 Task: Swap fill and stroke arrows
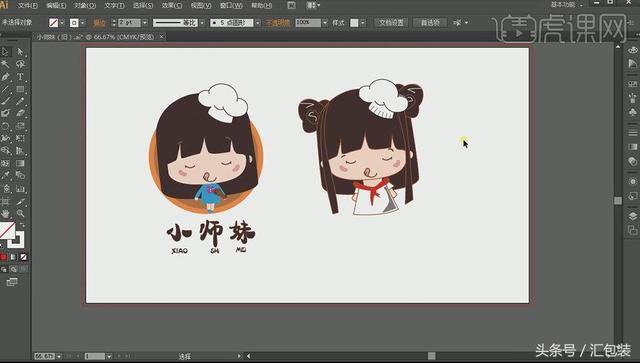point(22,225)
